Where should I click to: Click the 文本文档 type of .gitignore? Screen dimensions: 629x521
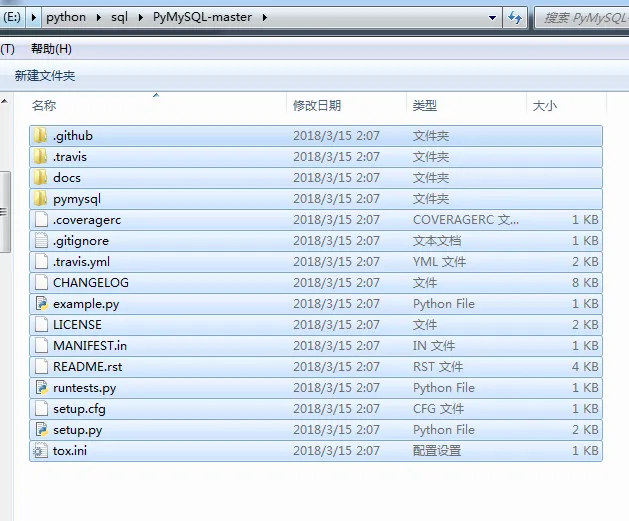coord(437,241)
